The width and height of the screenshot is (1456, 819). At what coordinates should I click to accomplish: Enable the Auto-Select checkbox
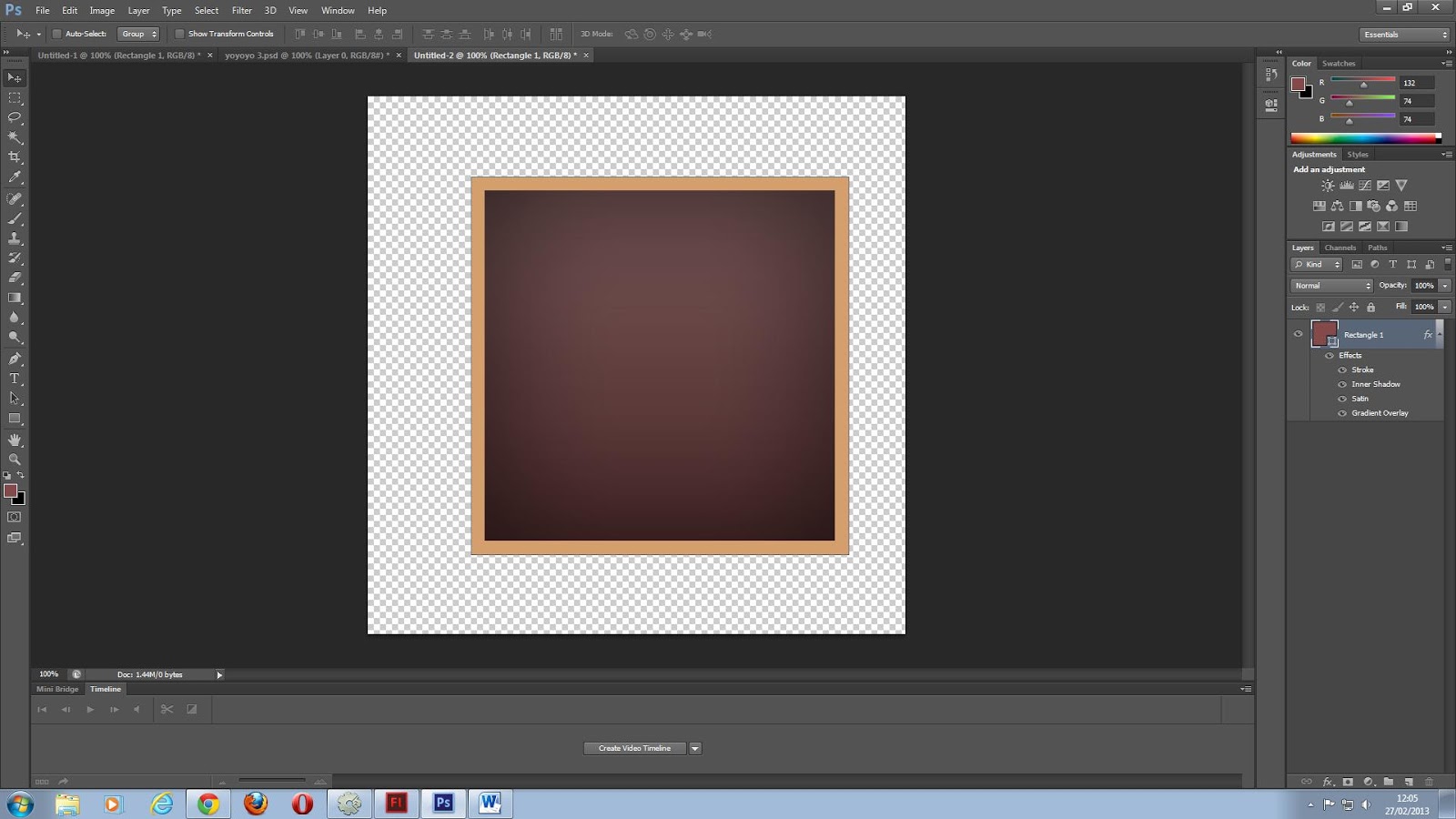[x=56, y=34]
